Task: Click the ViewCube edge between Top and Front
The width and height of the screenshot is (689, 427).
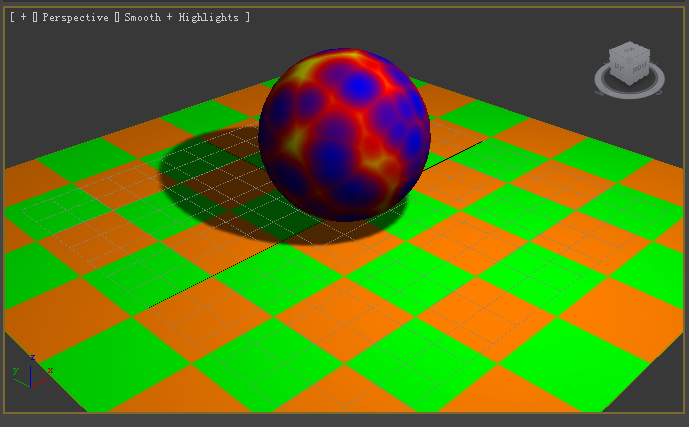Action: point(640,54)
